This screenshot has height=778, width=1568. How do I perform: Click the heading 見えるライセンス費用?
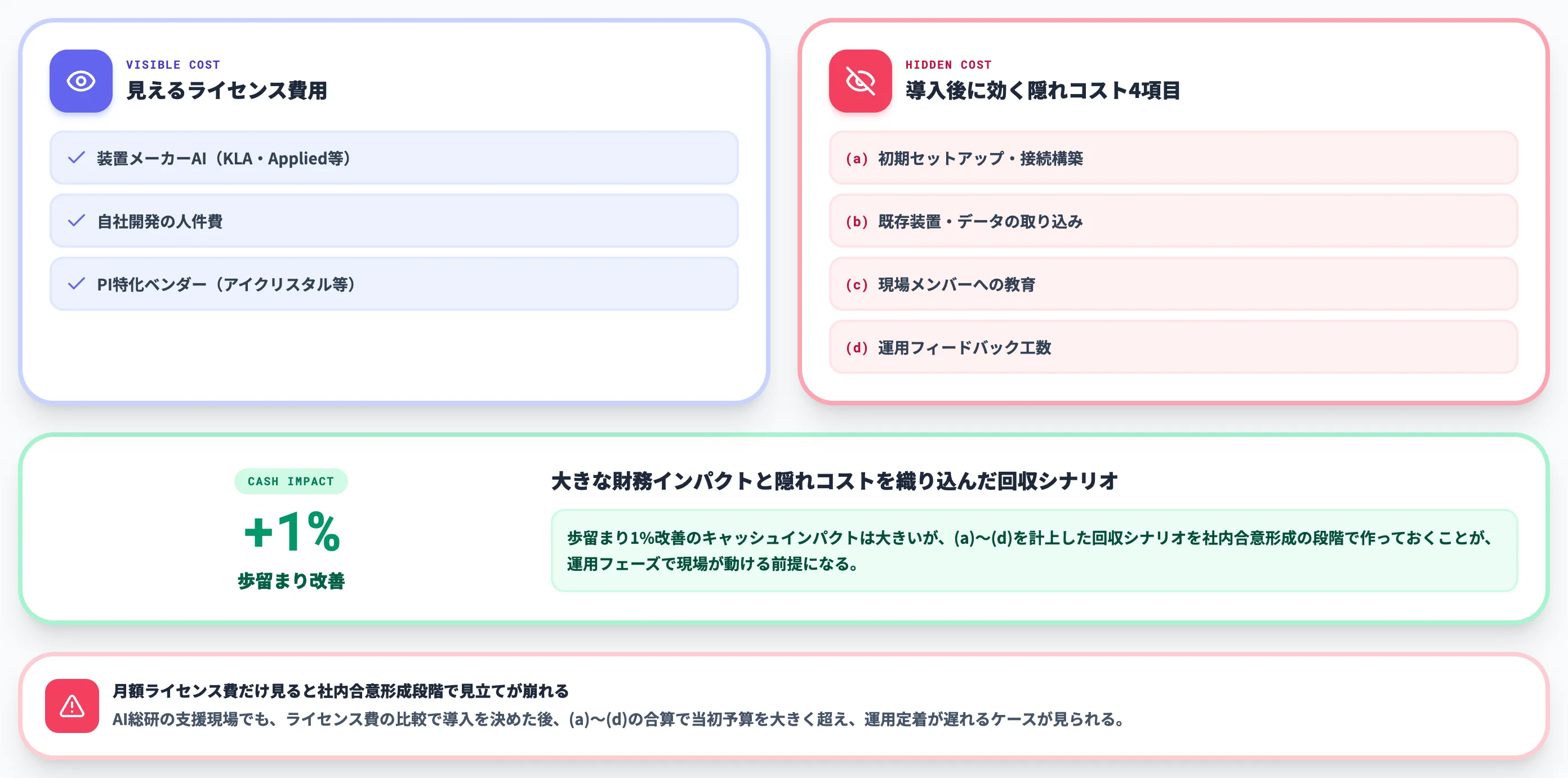pos(226,91)
